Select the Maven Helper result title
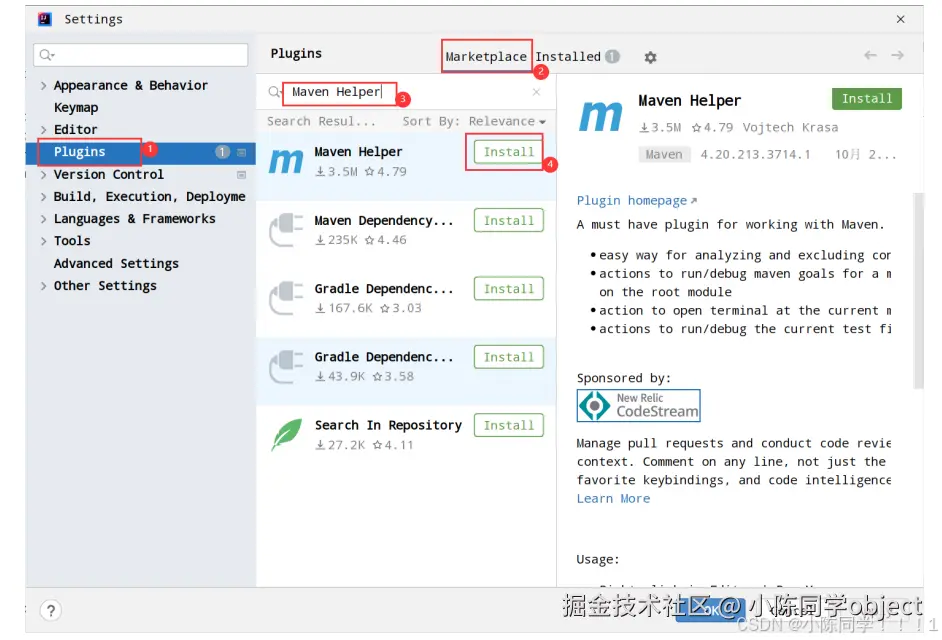The height and width of the screenshot is (640, 942). (x=358, y=152)
